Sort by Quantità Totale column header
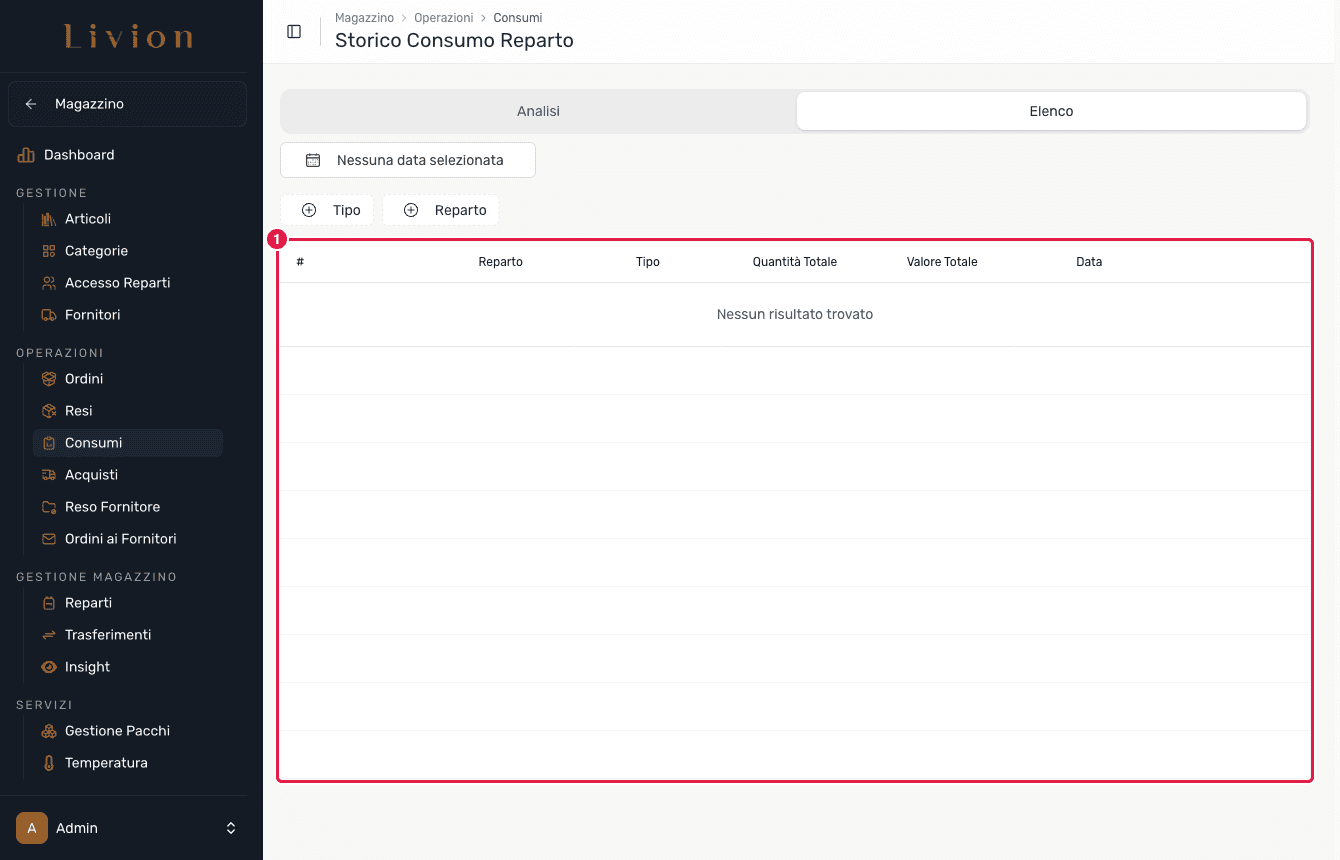Viewport: 1340px width, 860px height. point(795,262)
